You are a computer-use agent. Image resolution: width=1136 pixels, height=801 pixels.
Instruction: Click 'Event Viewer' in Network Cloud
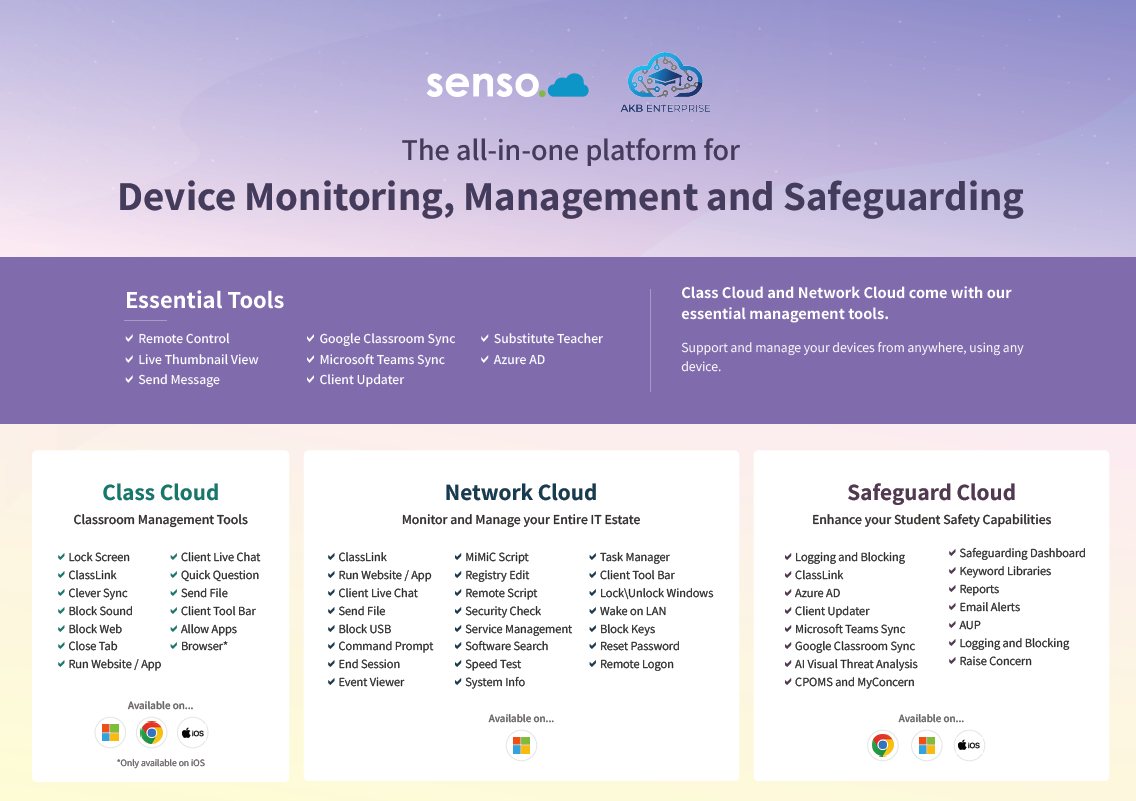point(371,682)
